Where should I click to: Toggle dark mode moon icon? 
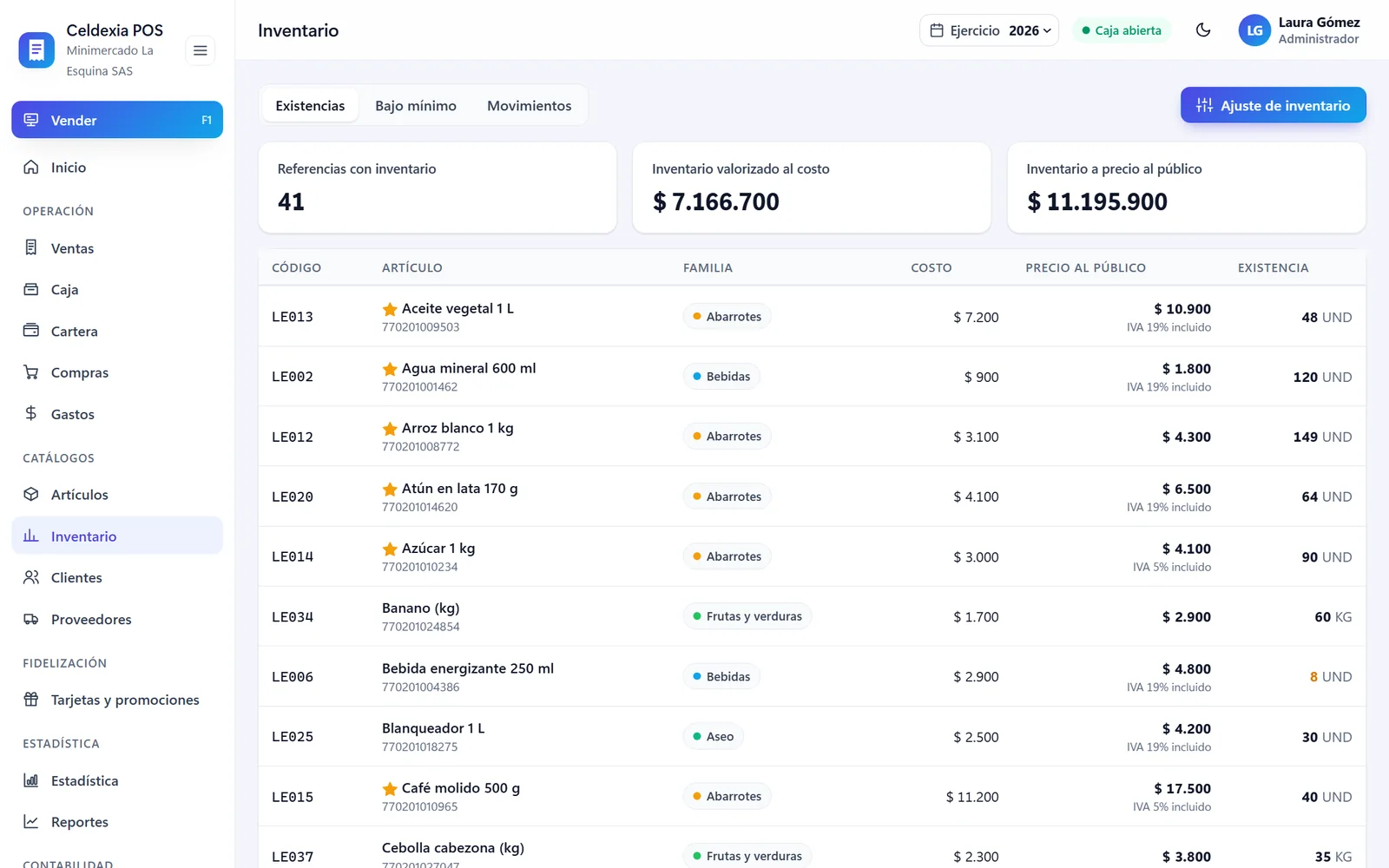[1203, 30]
